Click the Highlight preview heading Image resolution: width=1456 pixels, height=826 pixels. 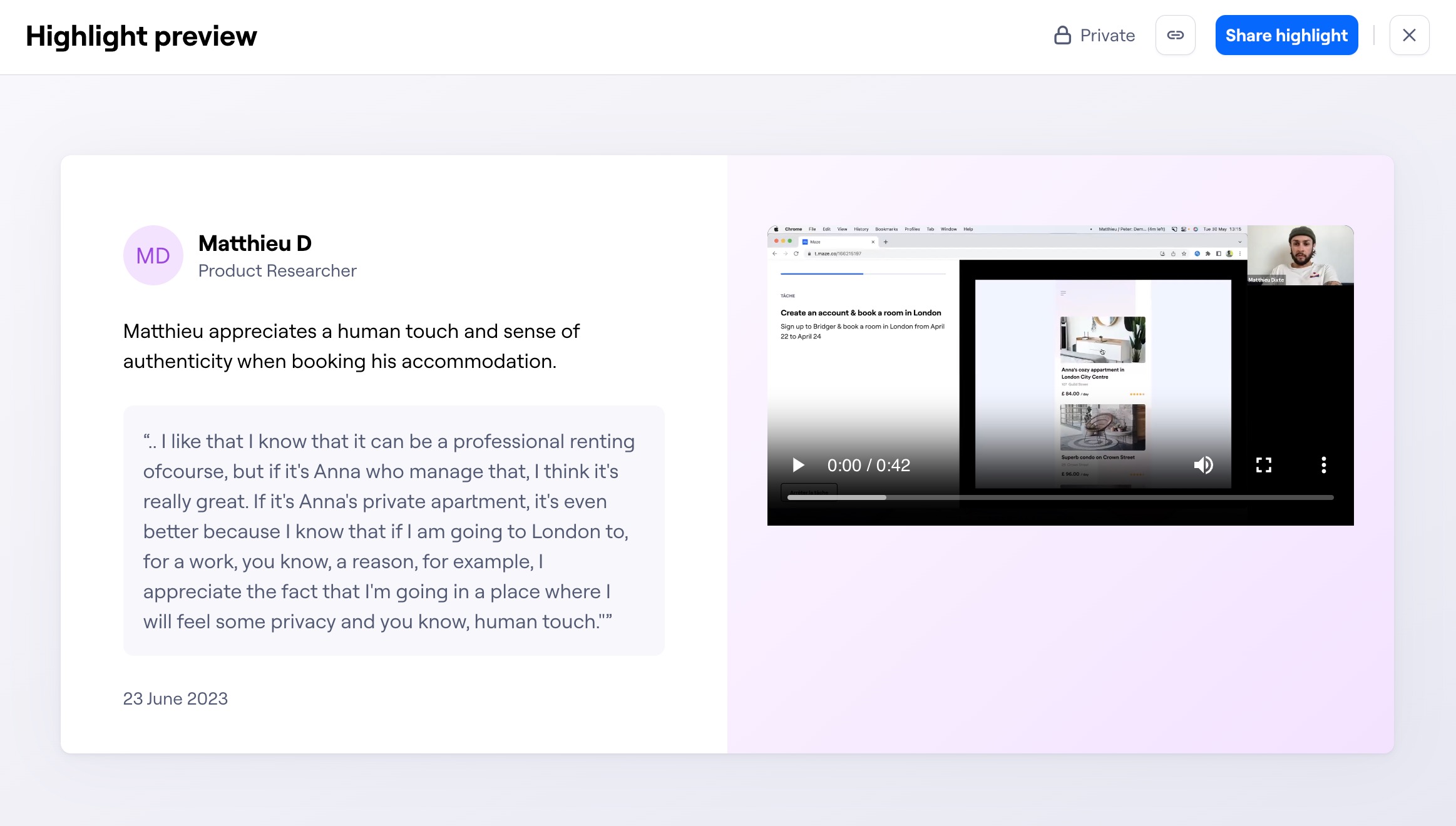141,36
